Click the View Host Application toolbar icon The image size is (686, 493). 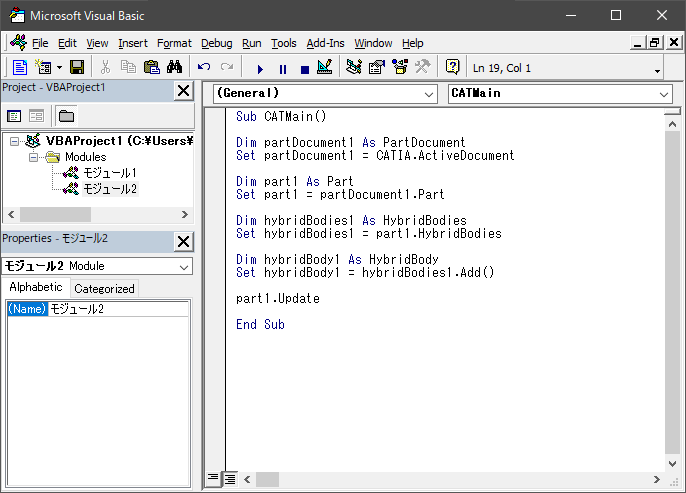point(20,67)
